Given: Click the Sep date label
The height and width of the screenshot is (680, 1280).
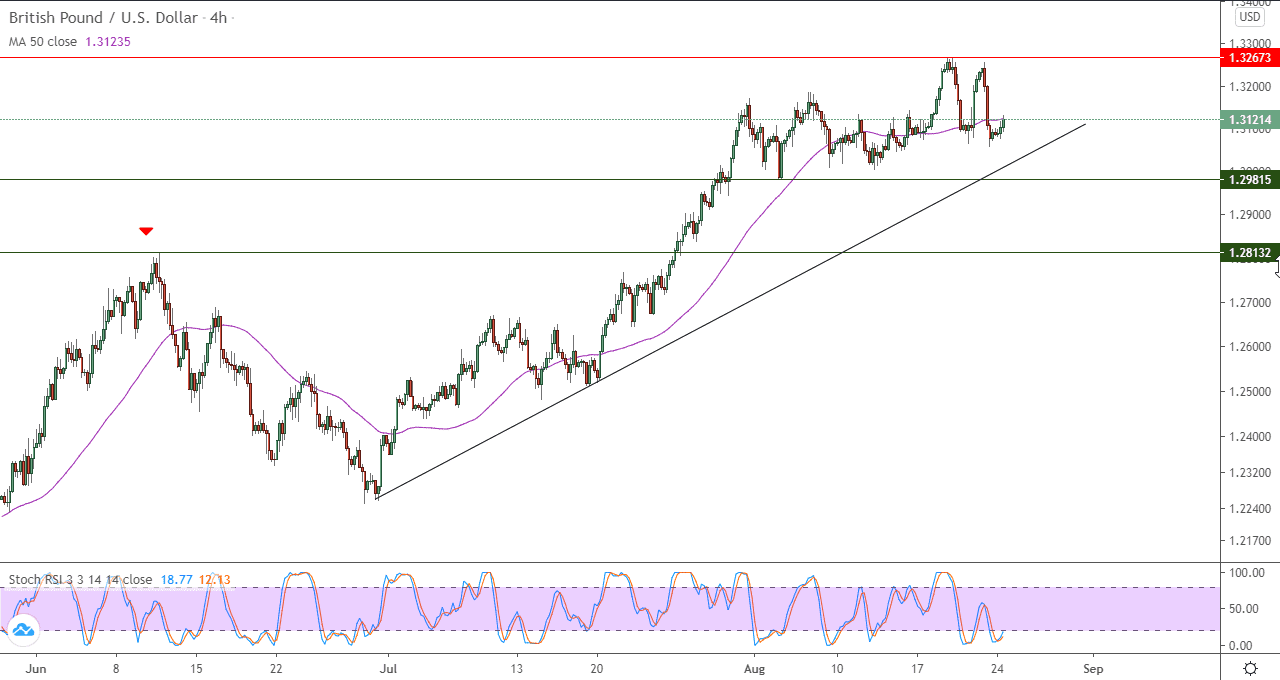Looking at the screenshot, I should click(x=1092, y=669).
